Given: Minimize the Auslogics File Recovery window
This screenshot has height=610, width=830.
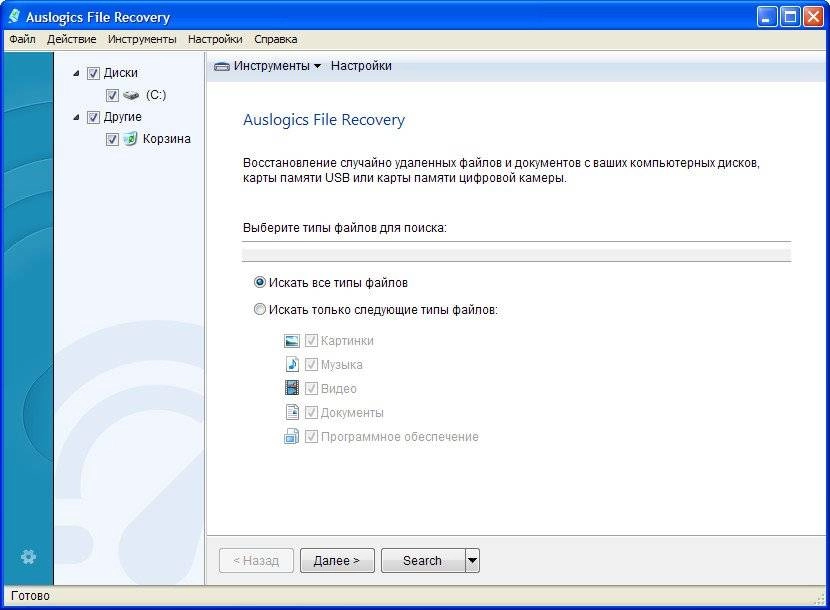Looking at the screenshot, I should tap(766, 16).
